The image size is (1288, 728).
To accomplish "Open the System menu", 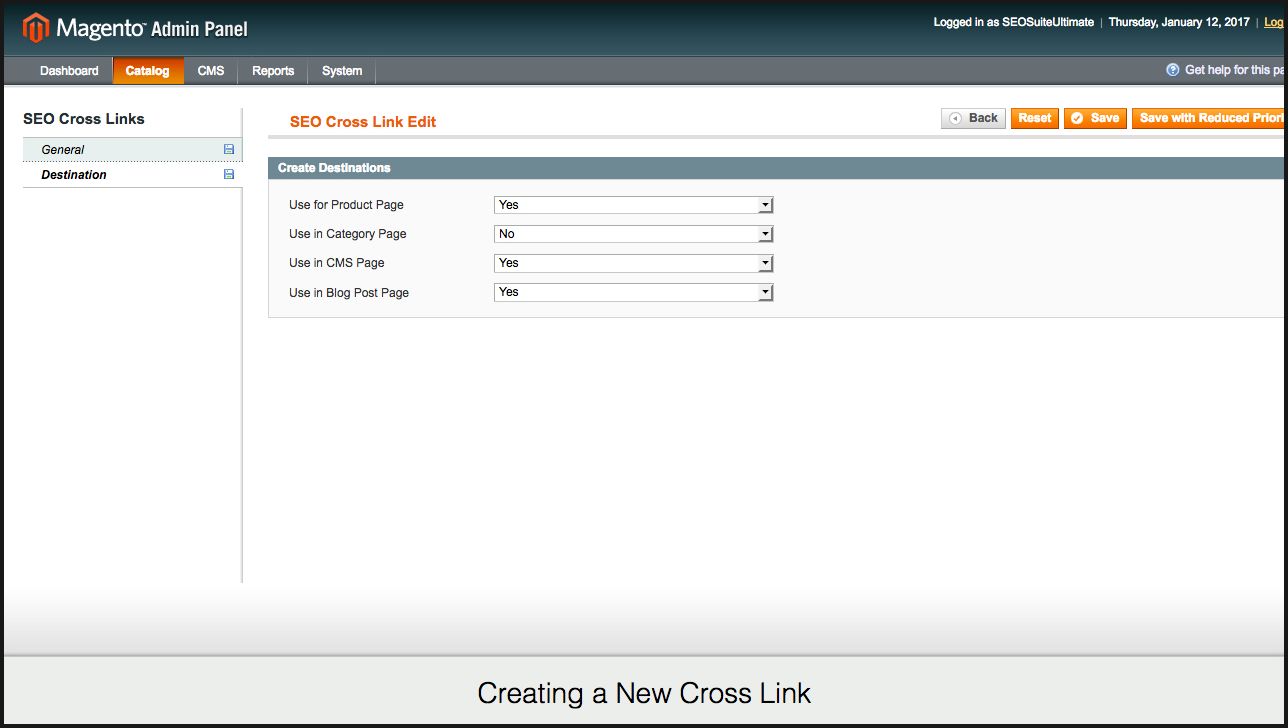I will [342, 71].
